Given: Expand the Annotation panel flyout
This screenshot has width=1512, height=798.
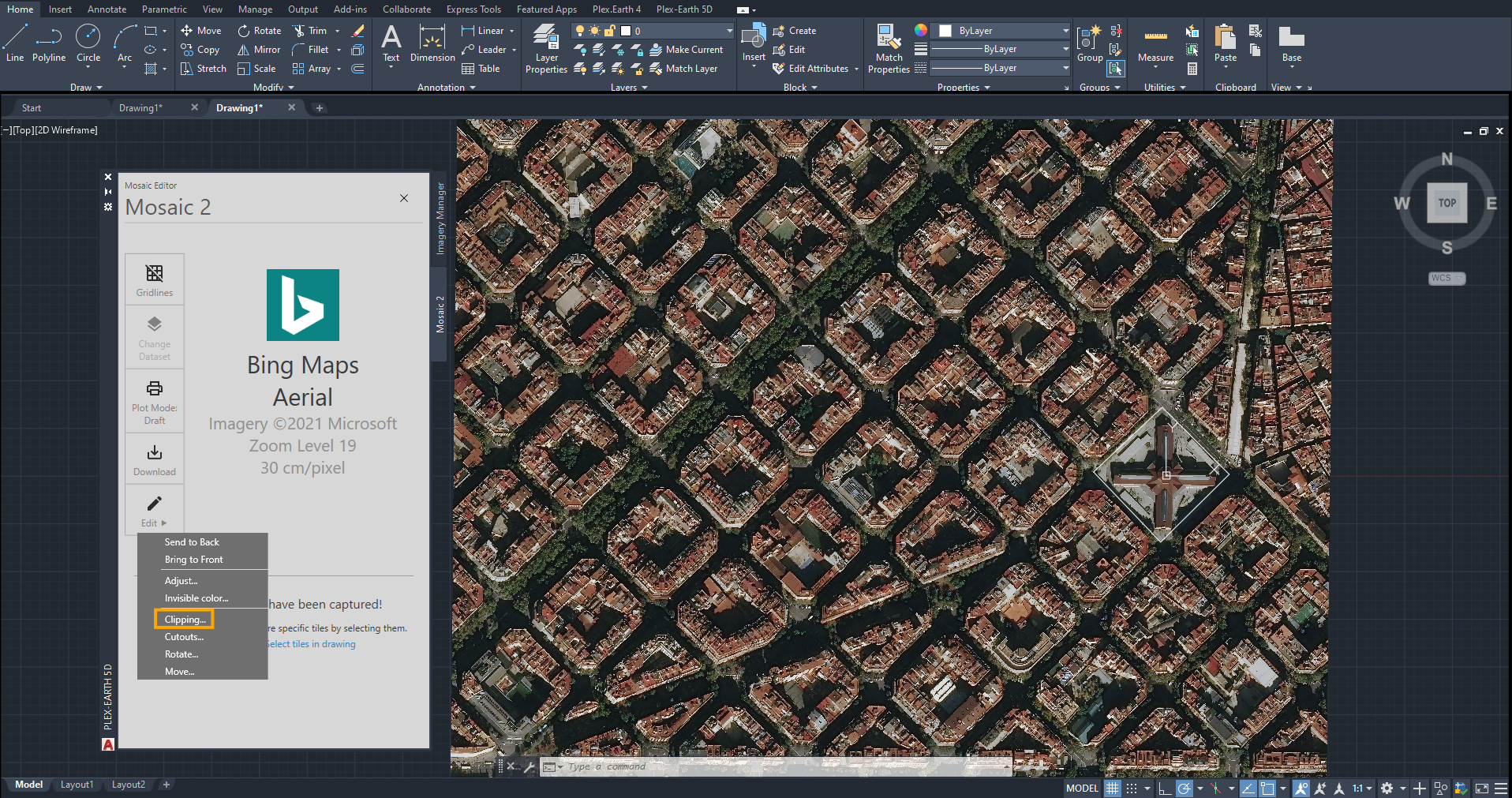Looking at the screenshot, I should pos(447,88).
